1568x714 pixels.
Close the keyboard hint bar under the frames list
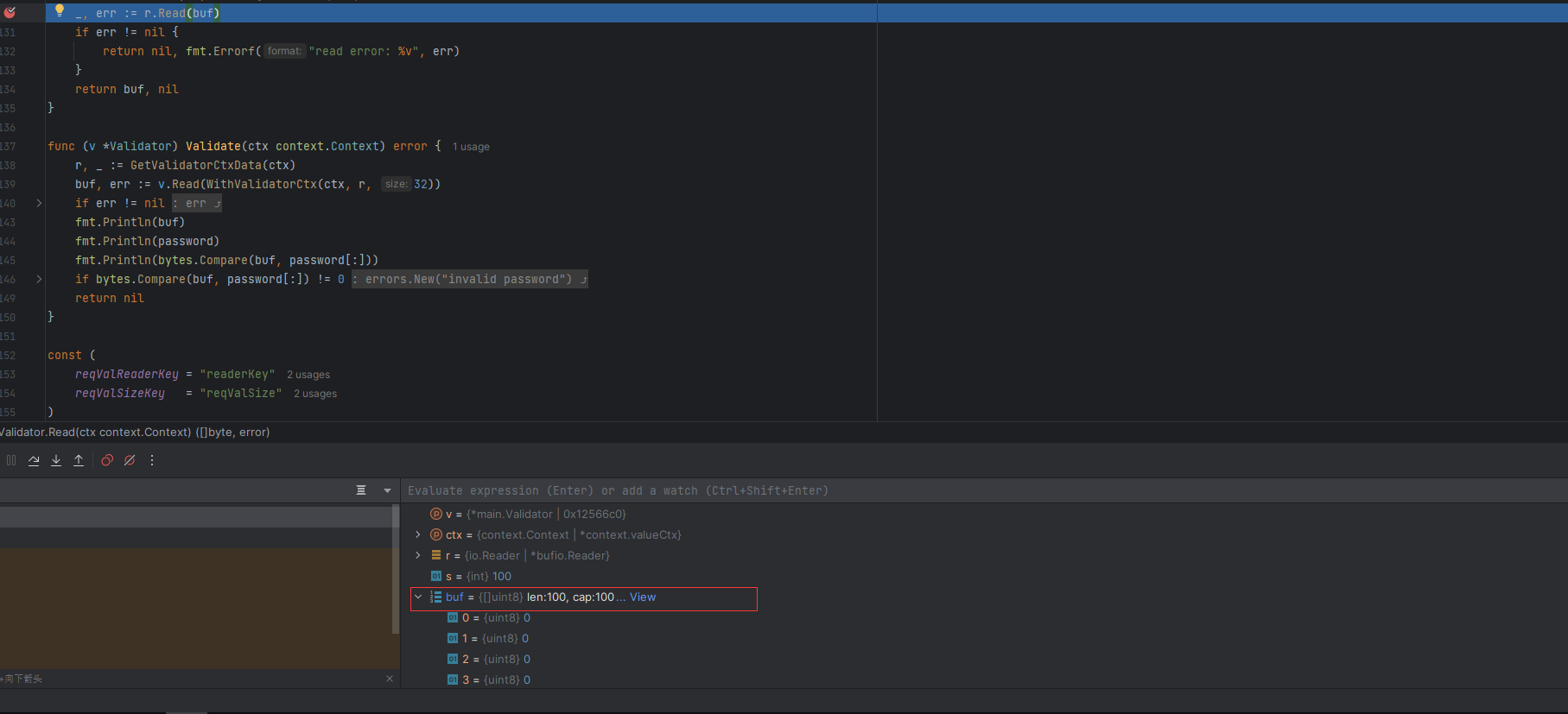click(x=390, y=679)
